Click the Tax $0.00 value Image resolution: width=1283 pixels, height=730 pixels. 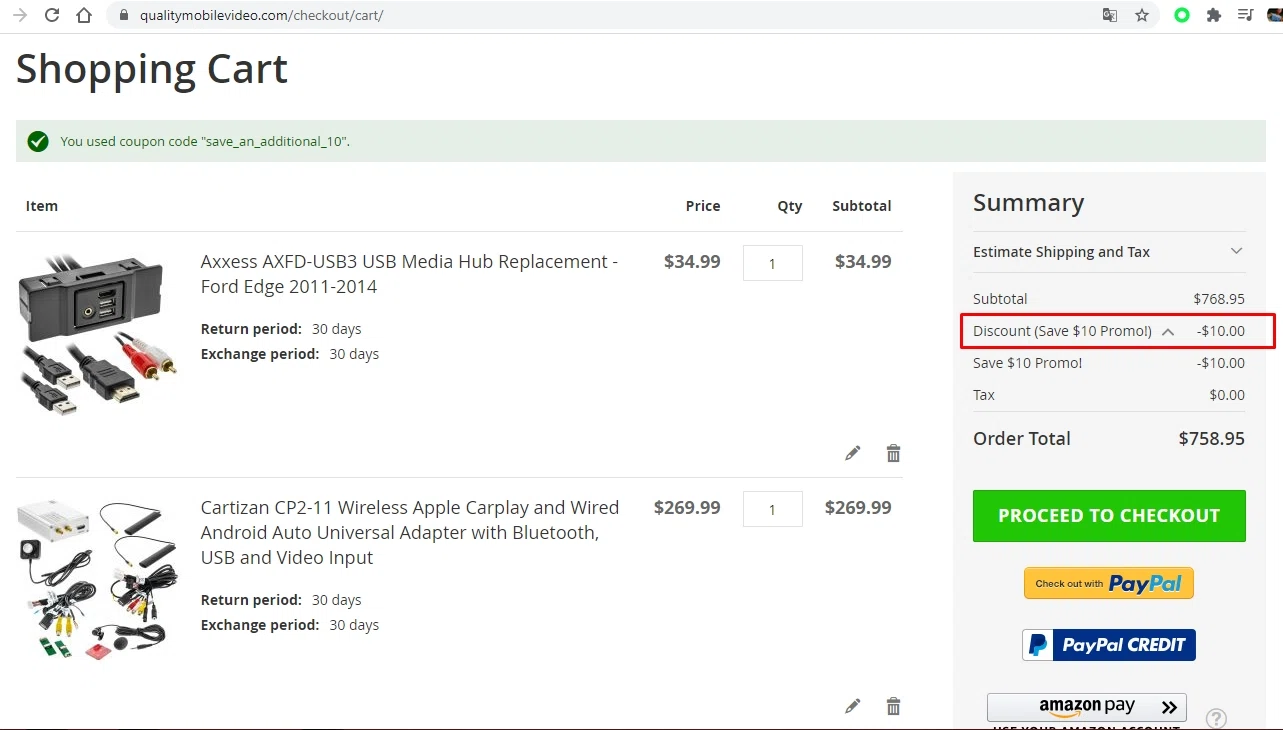click(x=1227, y=395)
